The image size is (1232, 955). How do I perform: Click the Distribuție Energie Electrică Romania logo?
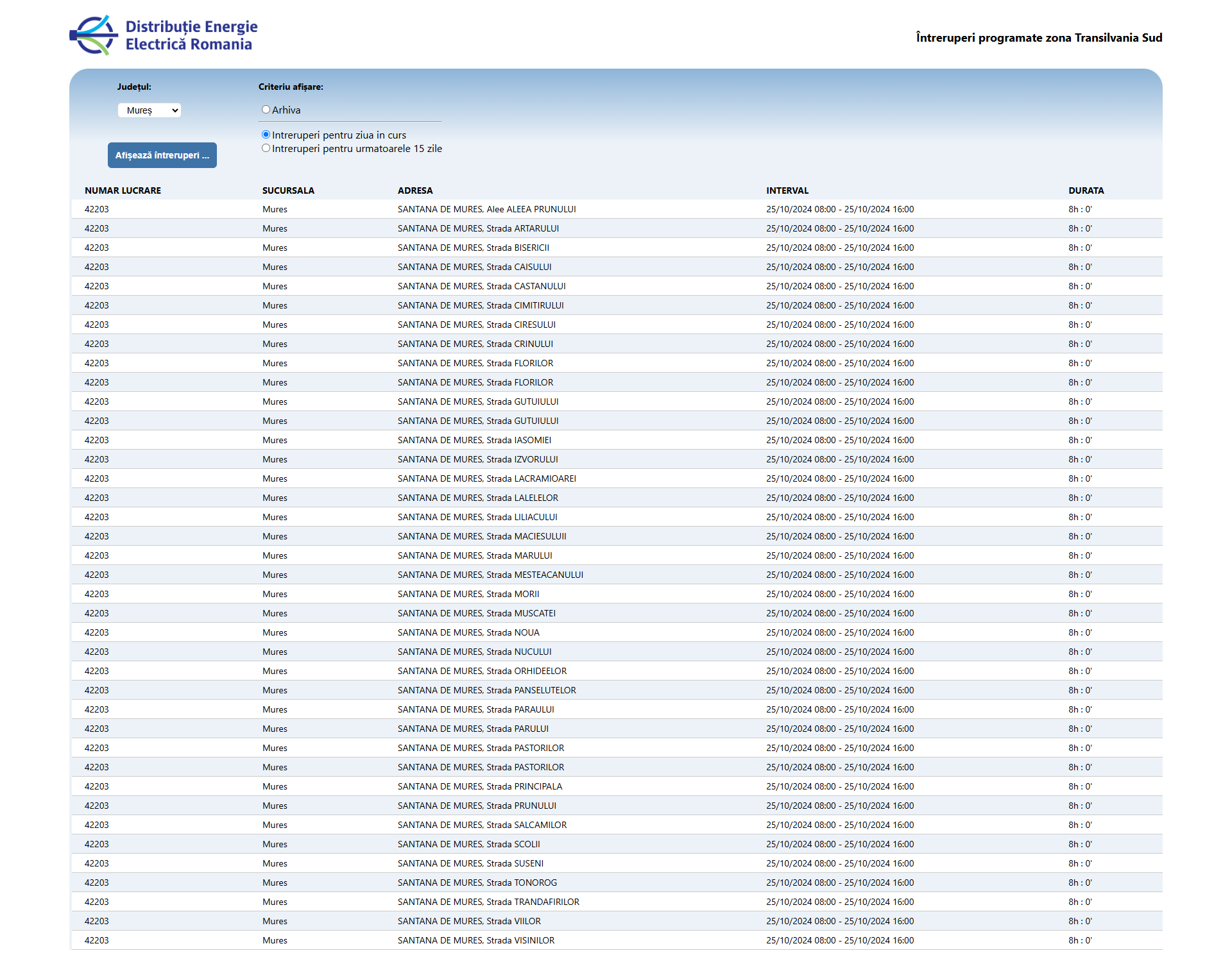[164, 35]
